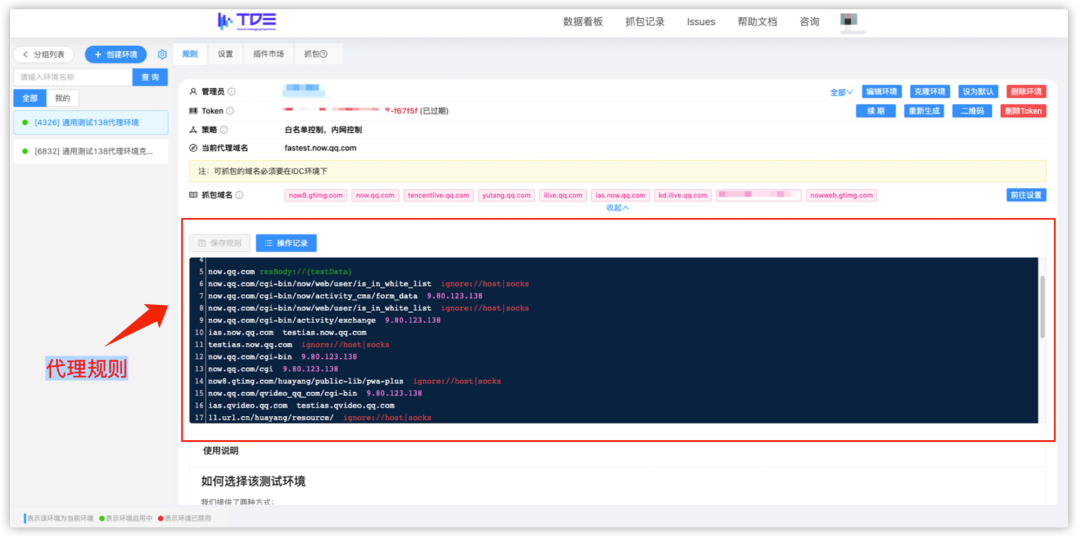Open the environment settings gear icon
The height and width of the screenshot is (536, 1080).
[x=163, y=54]
